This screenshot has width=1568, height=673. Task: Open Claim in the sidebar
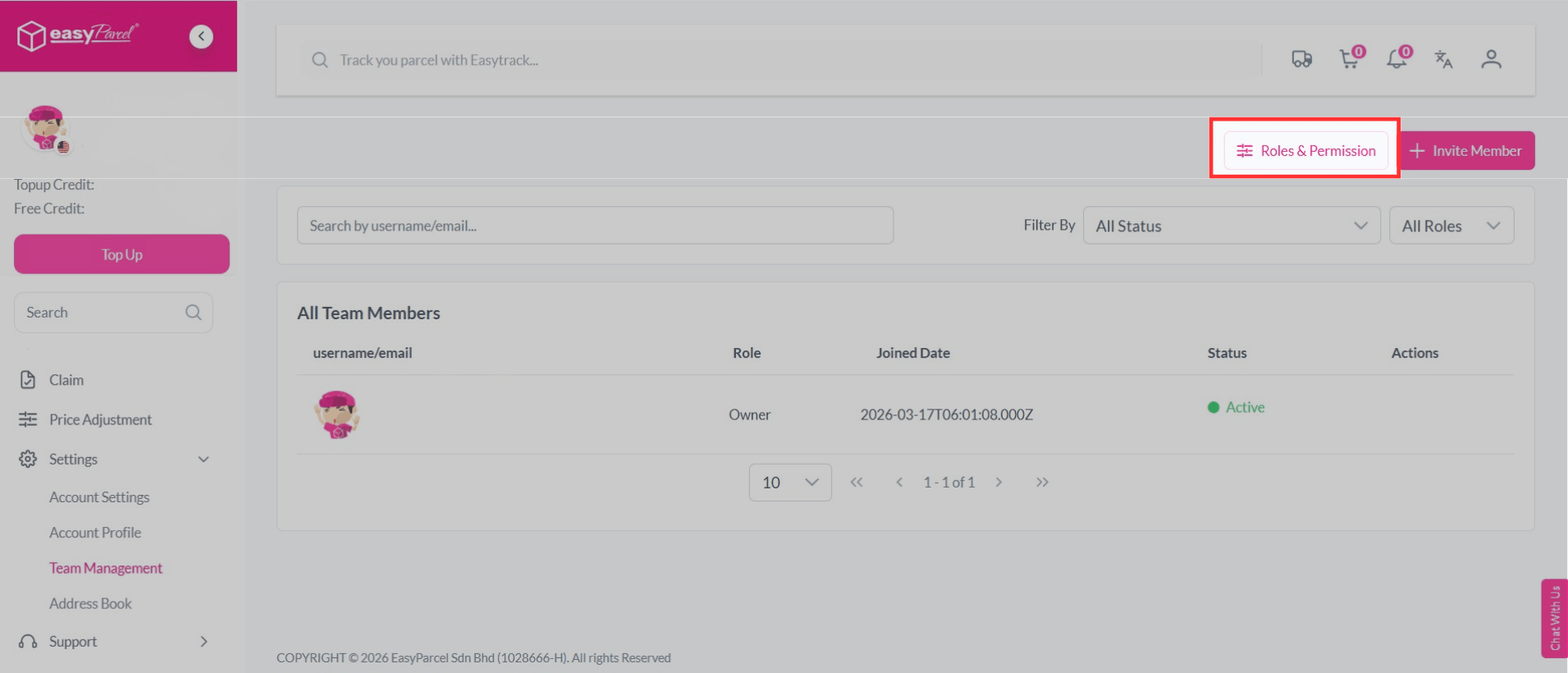66,380
